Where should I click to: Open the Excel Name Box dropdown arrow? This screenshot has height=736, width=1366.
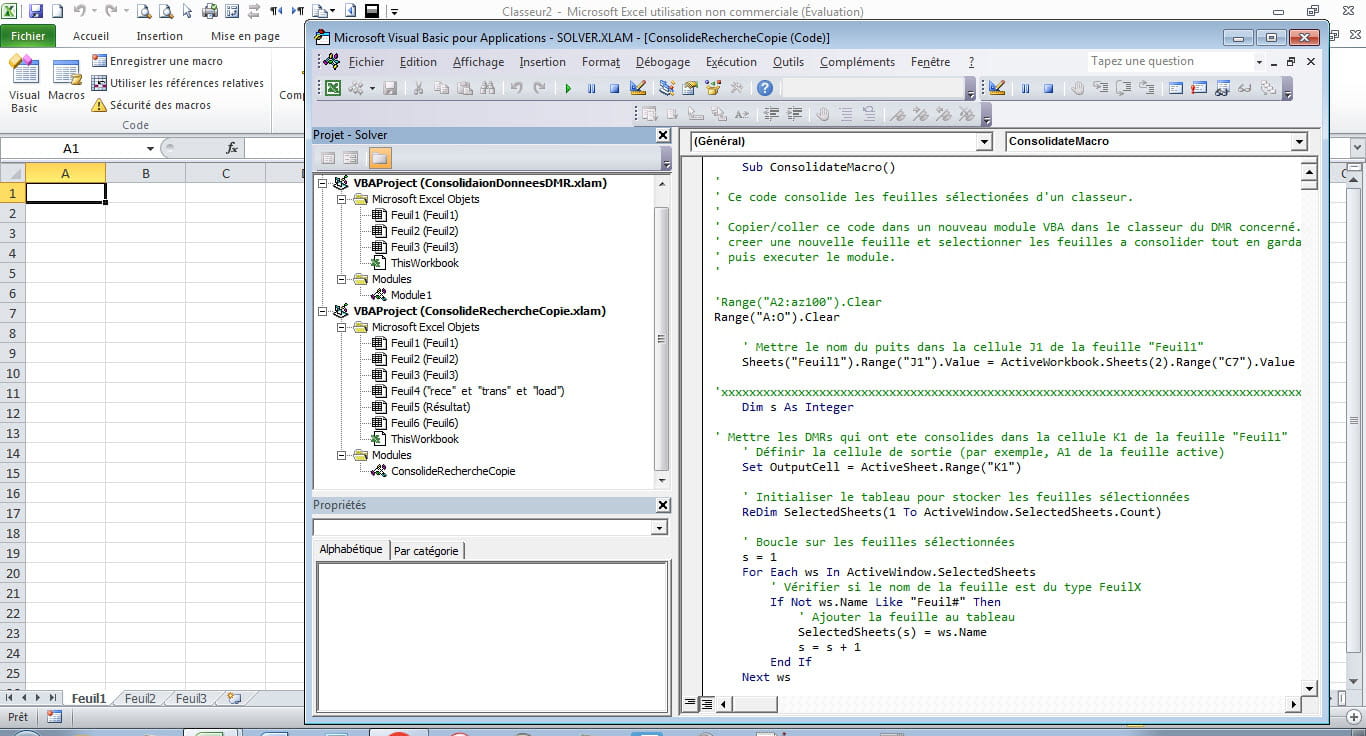(150, 148)
